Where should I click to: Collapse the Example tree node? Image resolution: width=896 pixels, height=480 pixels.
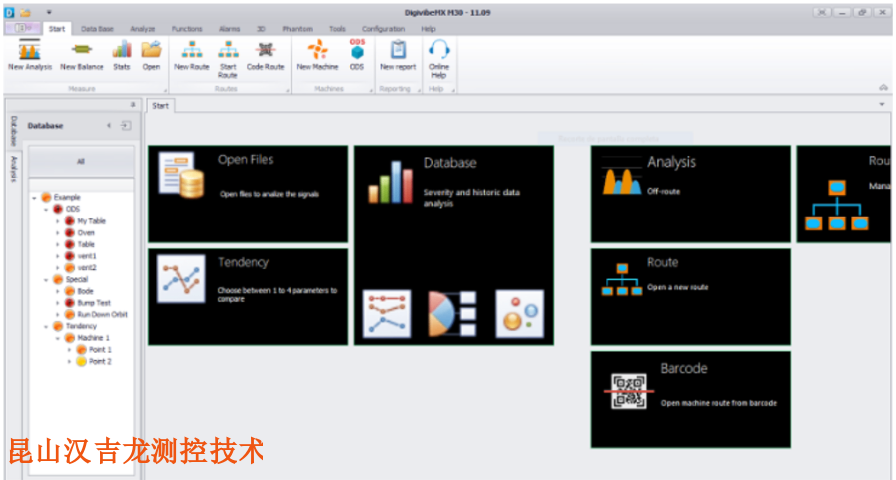(34, 198)
